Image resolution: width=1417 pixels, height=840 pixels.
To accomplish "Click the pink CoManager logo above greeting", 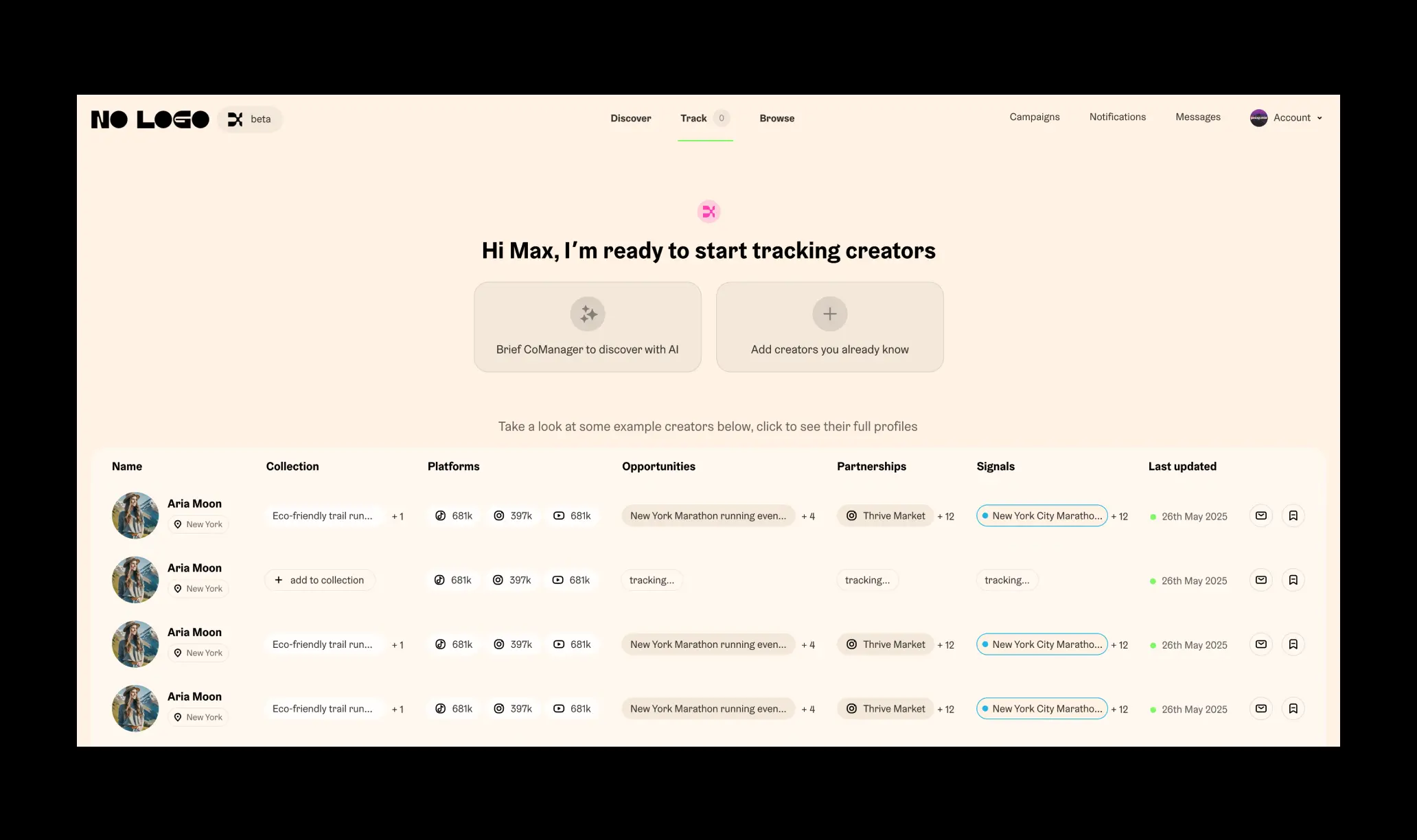I will 708,211.
